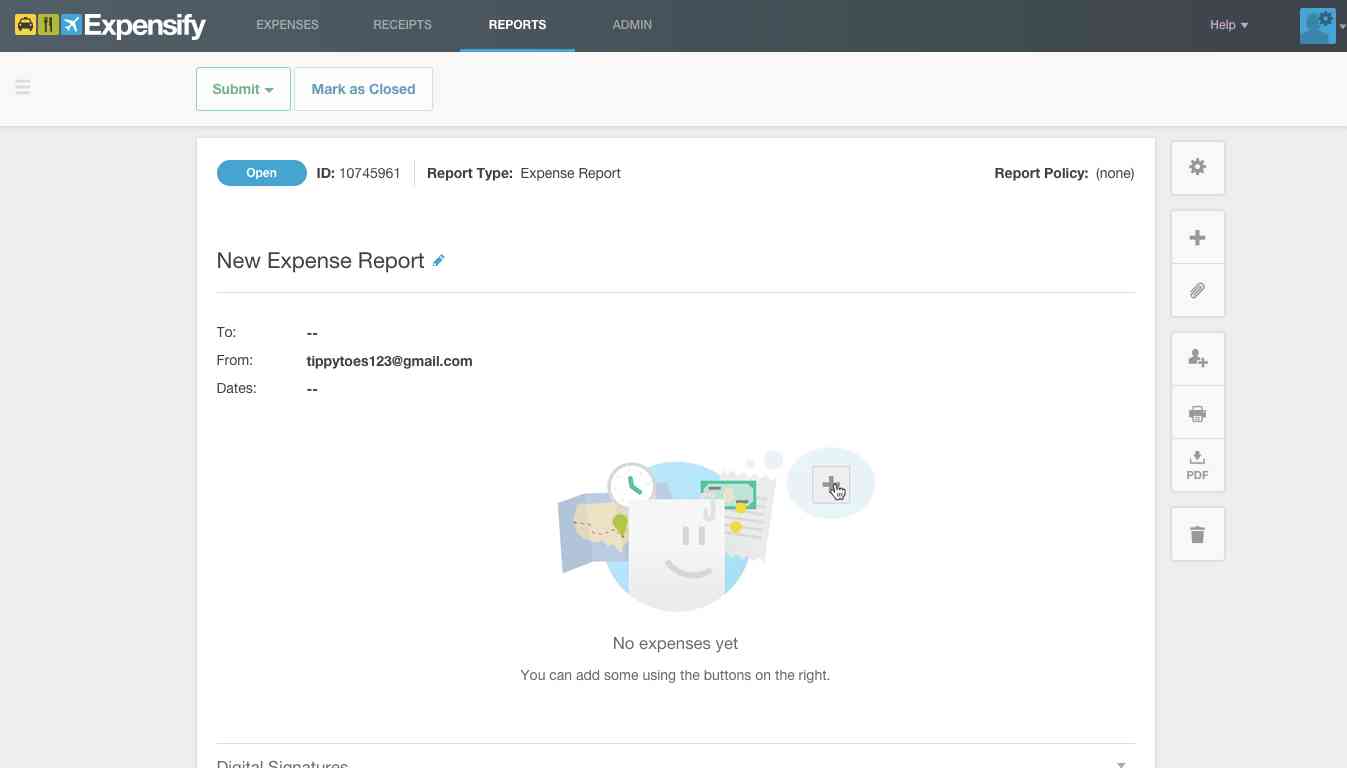The image size is (1347, 768).
Task: Edit the report title with the pencil icon
Action: (438, 260)
